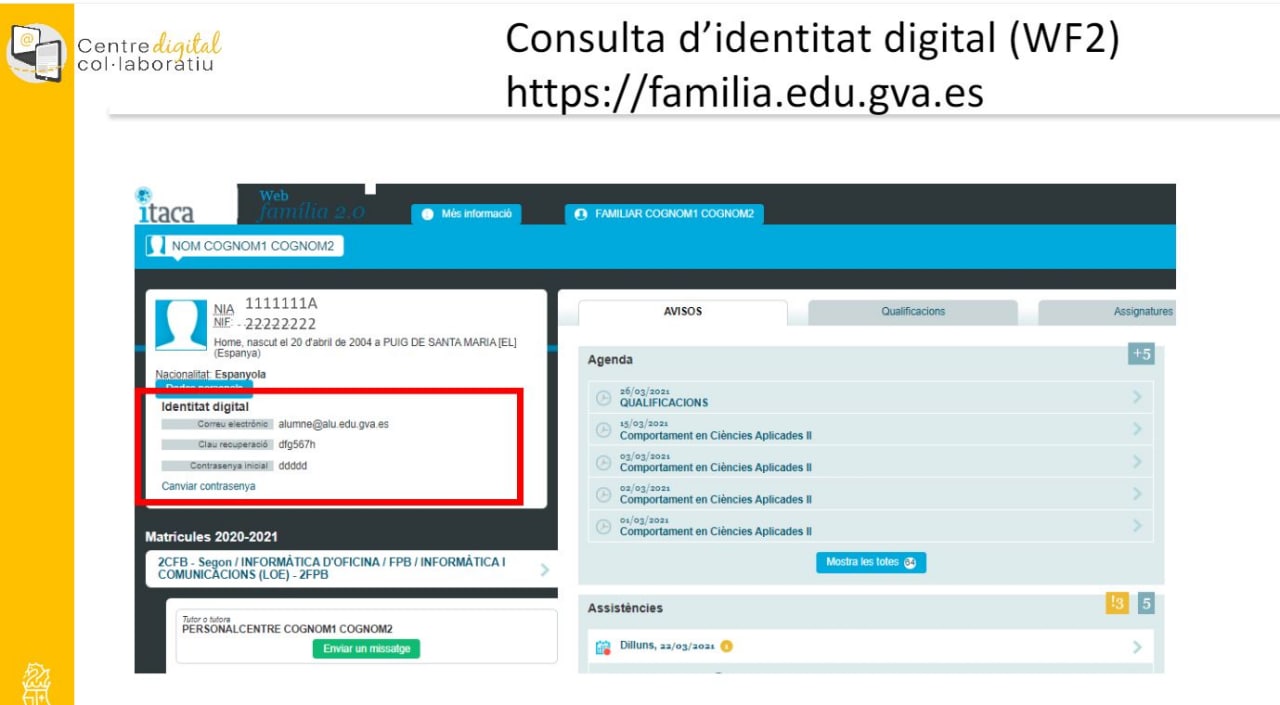Click the Canviar contrasenya link
Viewport: 1280px width, 705px height.
point(208,486)
